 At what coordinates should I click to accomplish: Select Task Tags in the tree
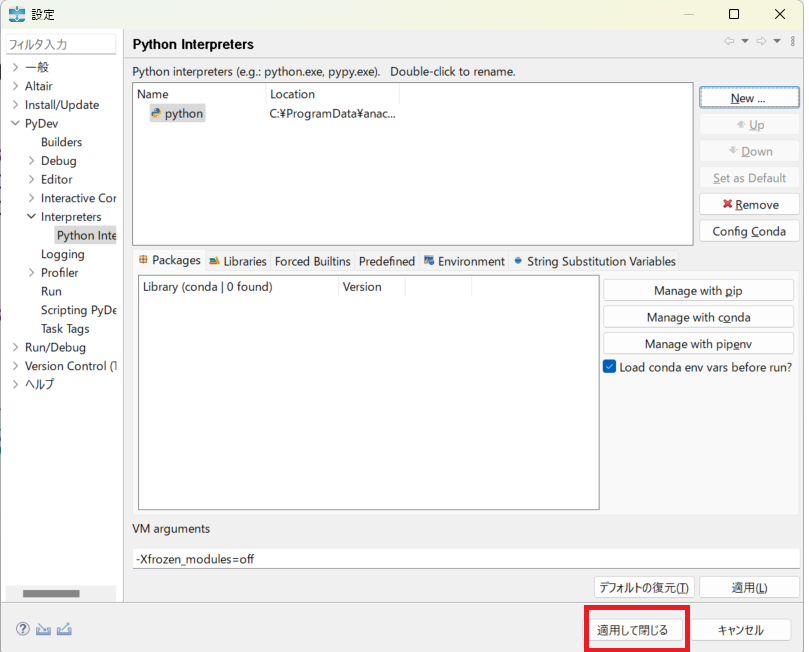pyautogui.click(x=65, y=329)
